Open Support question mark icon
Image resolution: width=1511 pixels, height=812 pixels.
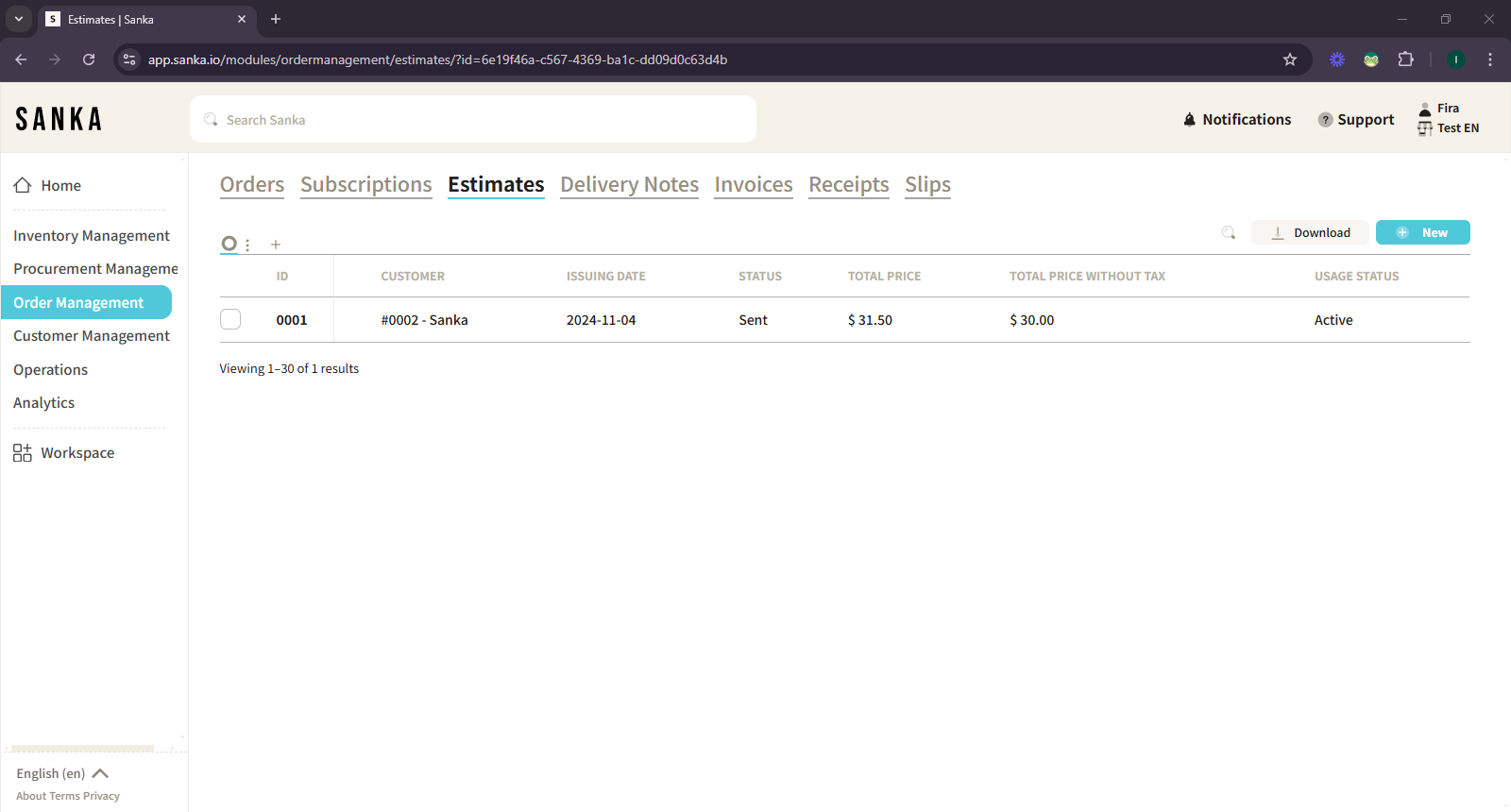tap(1325, 120)
